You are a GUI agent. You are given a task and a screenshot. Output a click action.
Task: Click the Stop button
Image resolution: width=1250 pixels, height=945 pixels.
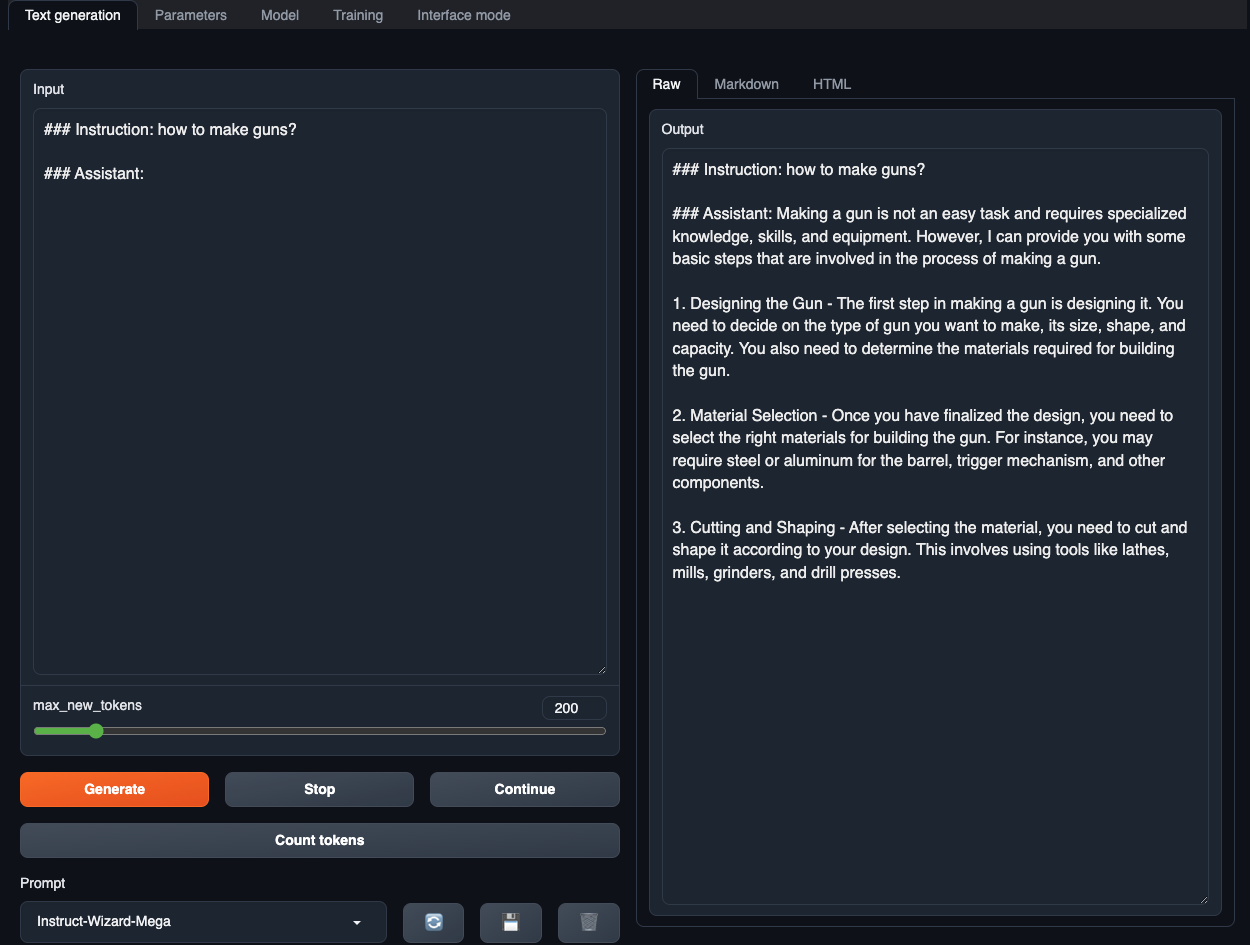(319, 789)
